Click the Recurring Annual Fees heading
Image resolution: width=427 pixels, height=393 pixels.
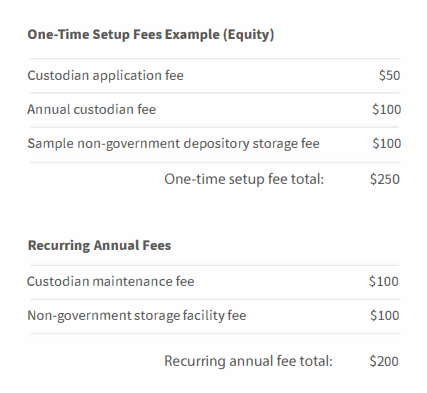click(99, 246)
